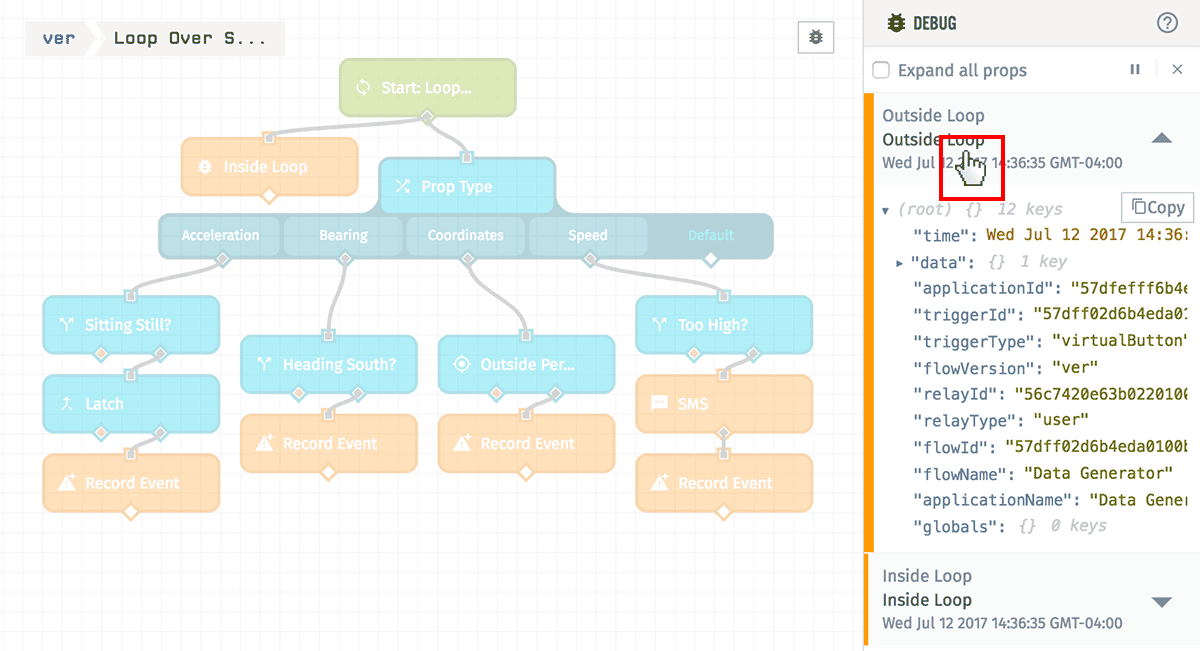The image size is (1200, 651).
Task: Click event icon on Record Event under Outside Per...
Action: [x=462, y=443]
